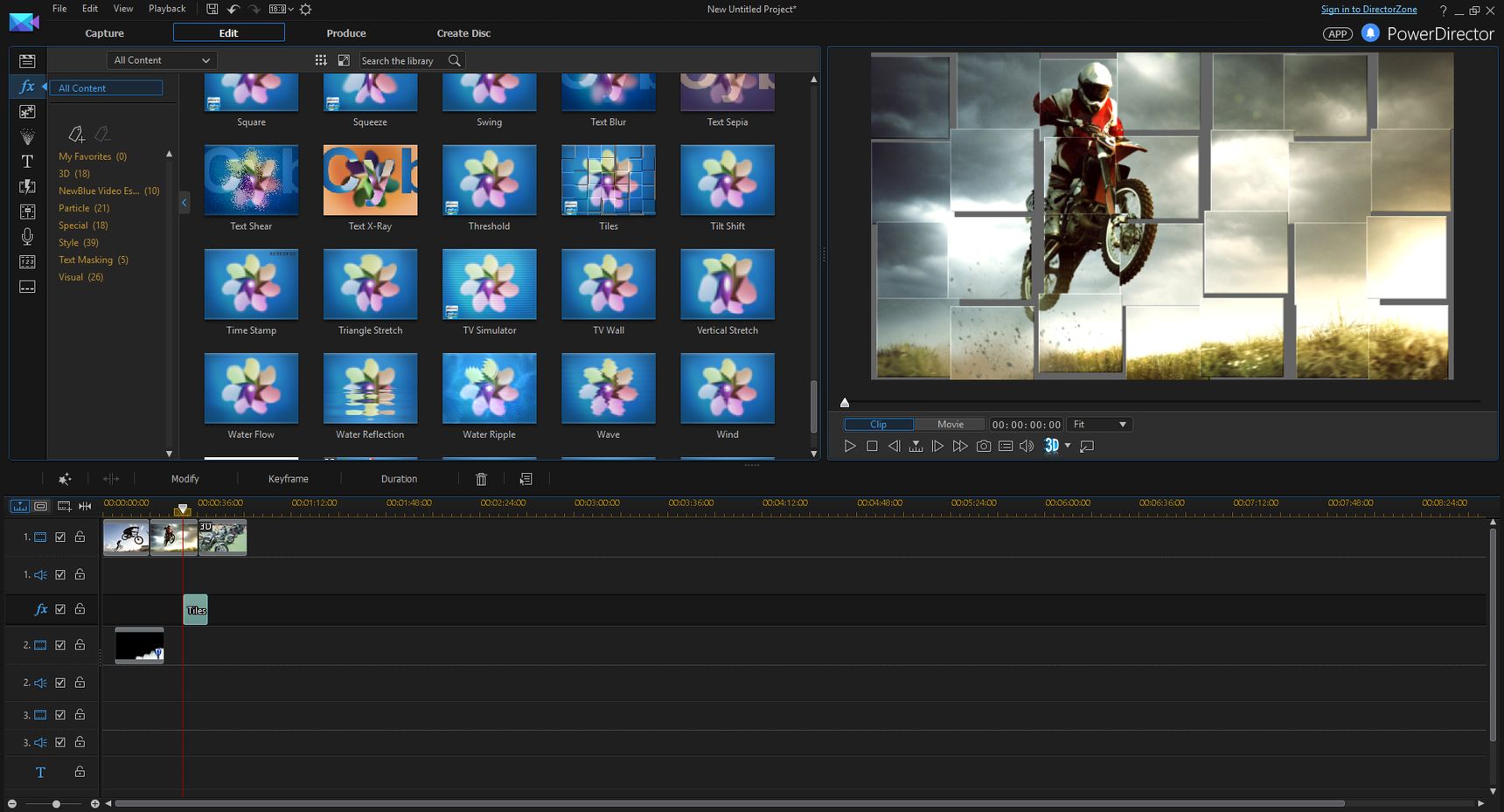Disable video track 2 checkbox

point(60,645)
